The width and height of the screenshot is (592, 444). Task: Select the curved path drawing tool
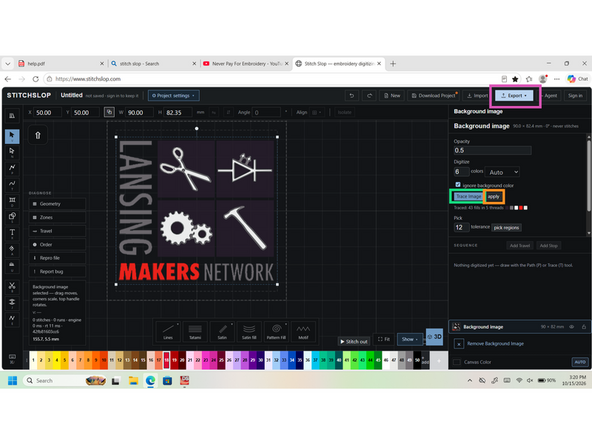12,184
